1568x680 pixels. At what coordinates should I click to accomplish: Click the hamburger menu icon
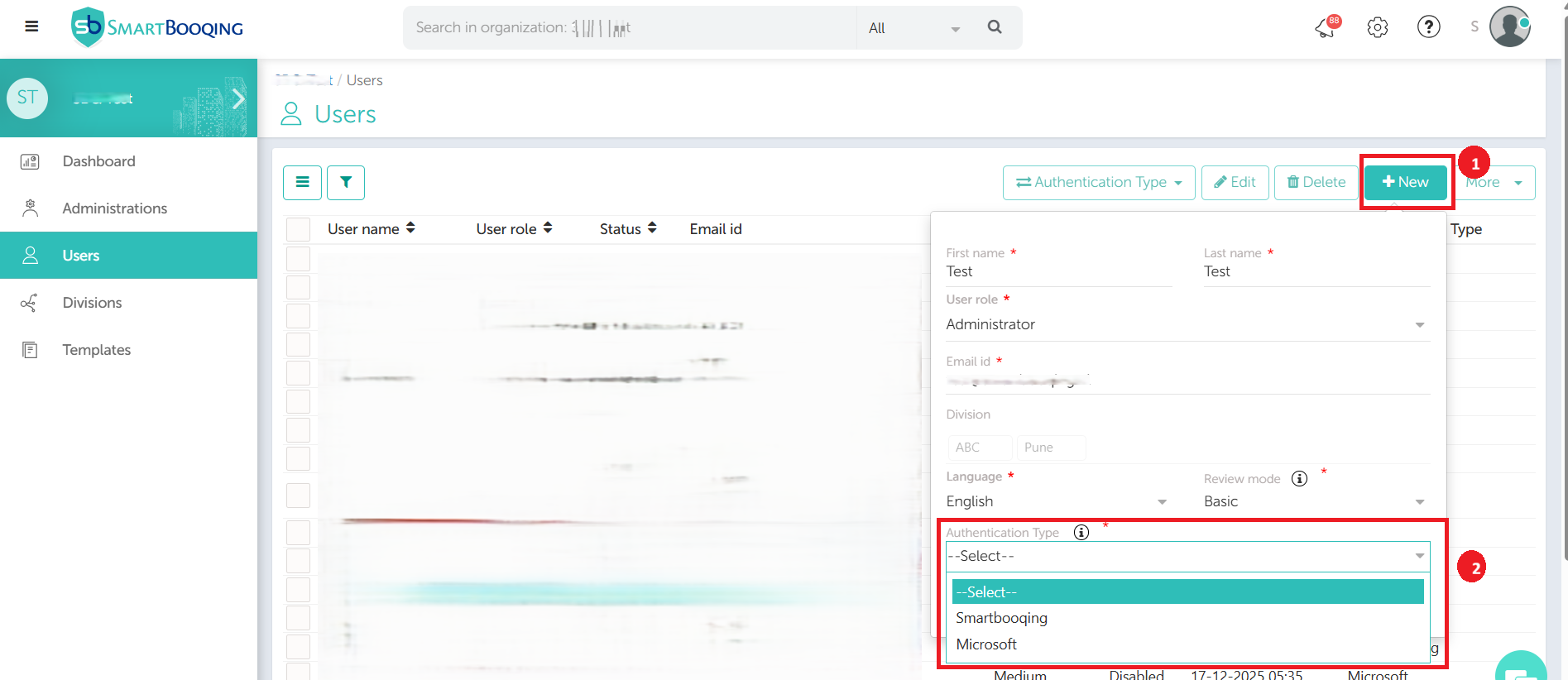tap(31, 26)
